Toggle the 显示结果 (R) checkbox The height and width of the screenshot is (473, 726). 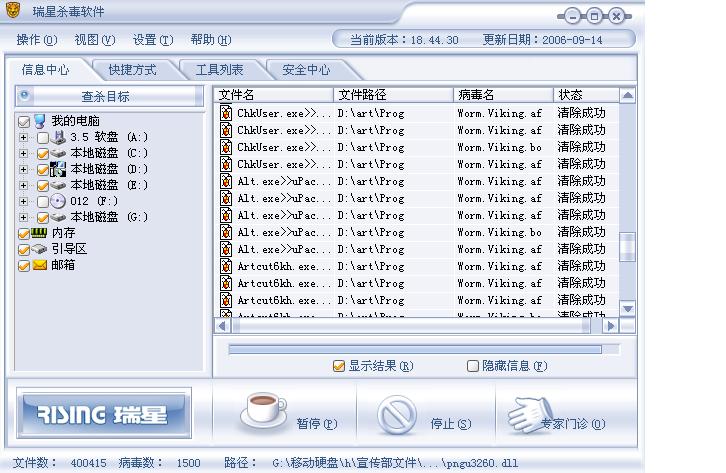click(x=339, y=366)
